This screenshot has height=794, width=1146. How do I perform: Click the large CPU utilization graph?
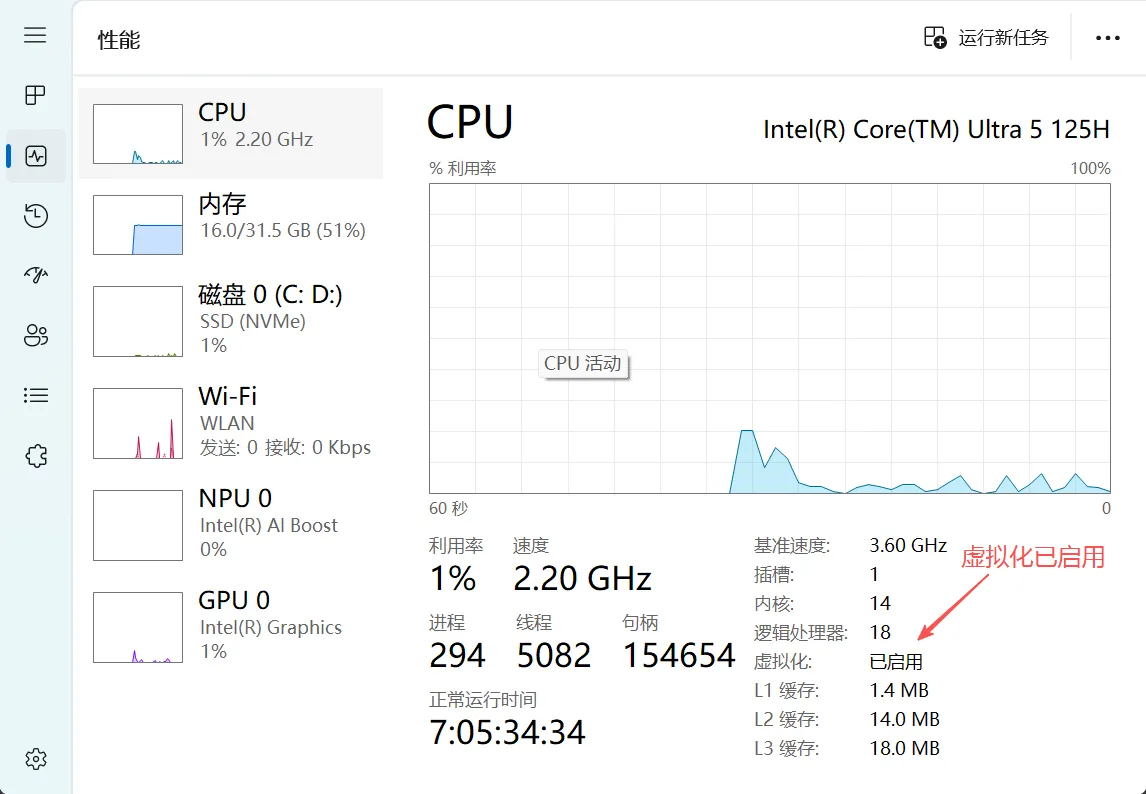click(x=768, y=340)
